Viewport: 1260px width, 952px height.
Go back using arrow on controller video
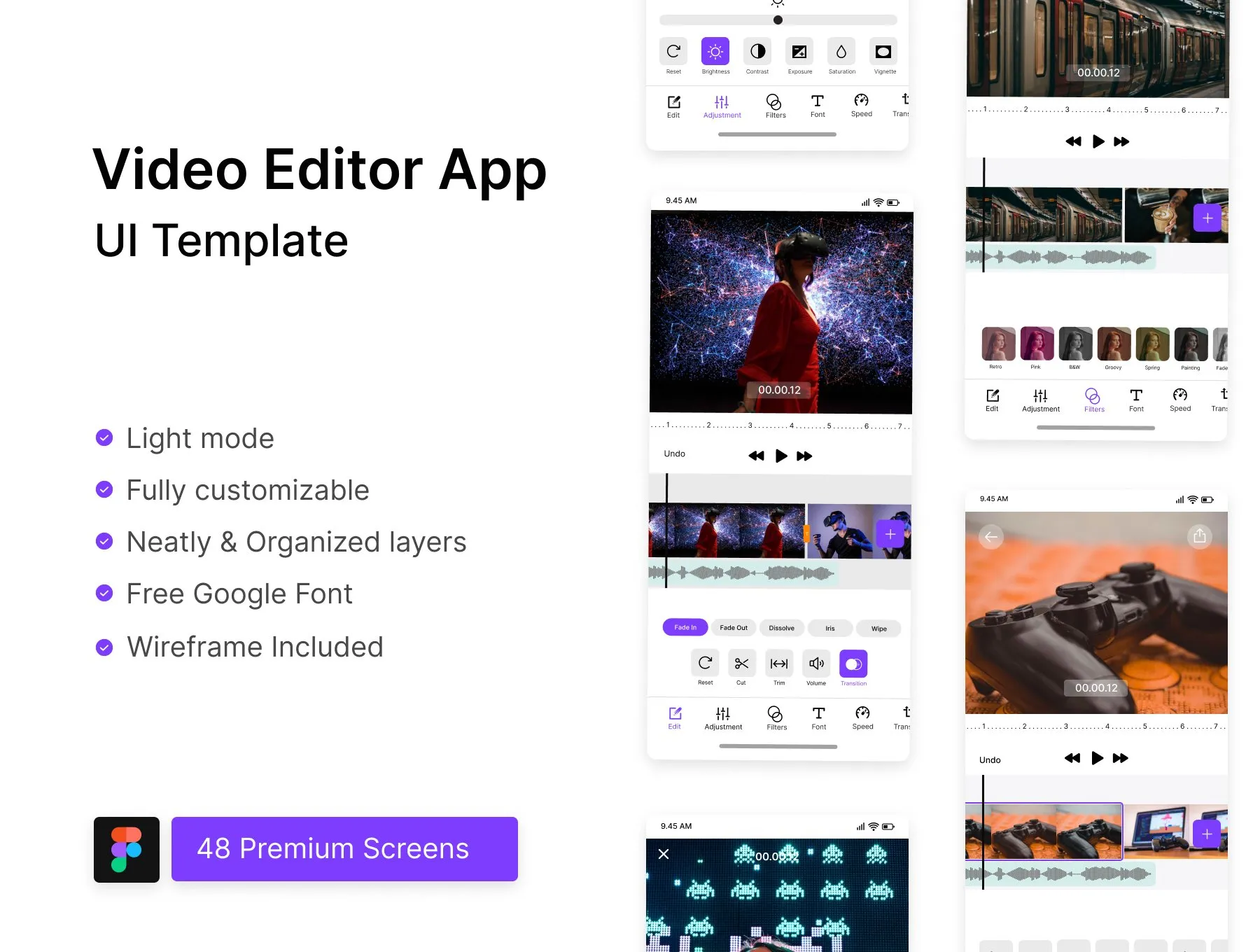(x=991, y=537)
